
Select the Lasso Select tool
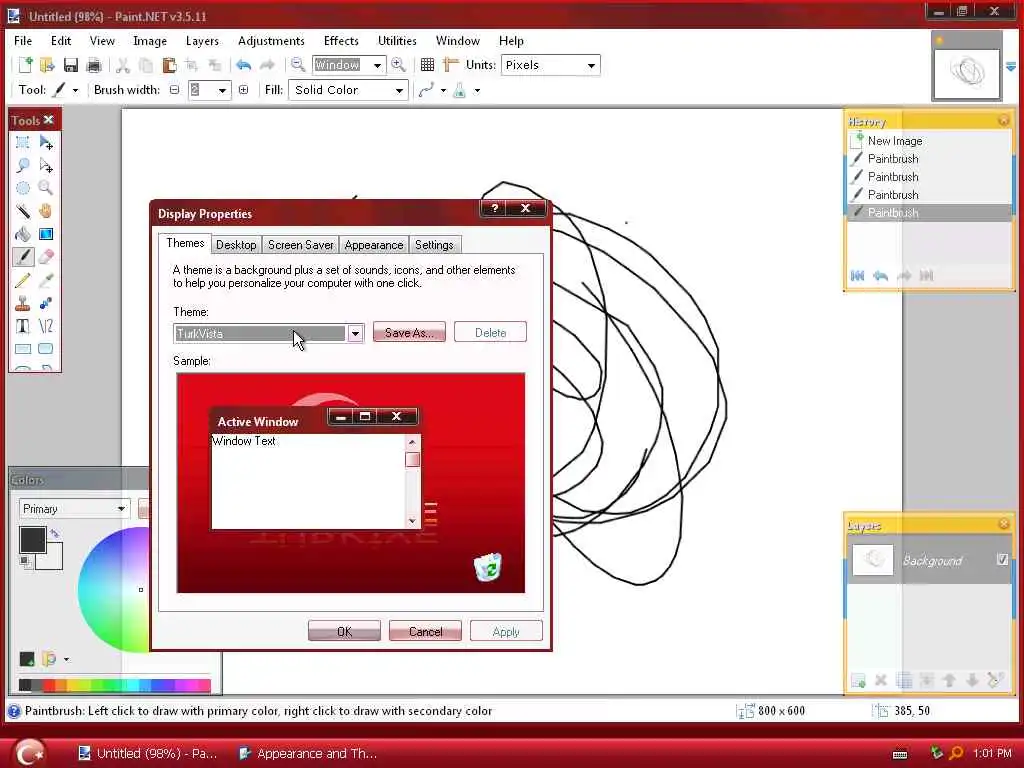[23, 165]
